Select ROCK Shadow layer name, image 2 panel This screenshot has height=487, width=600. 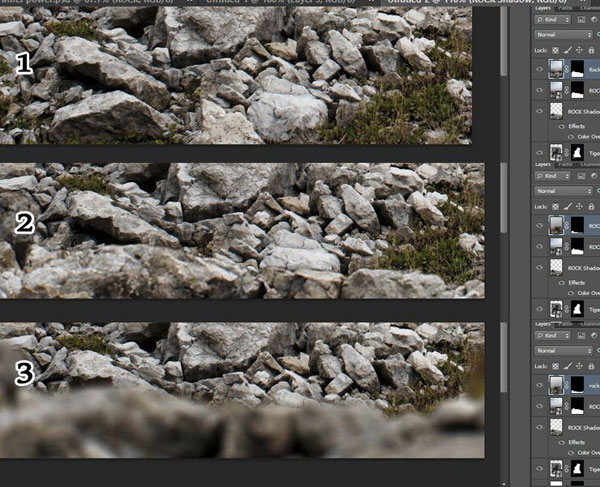pos(584,268)
